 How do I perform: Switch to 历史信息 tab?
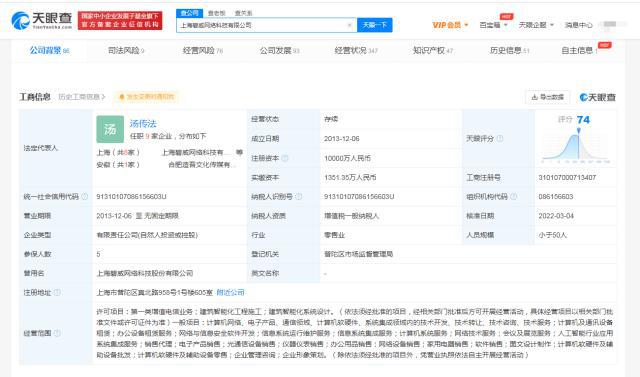click(x=509, y=51)
